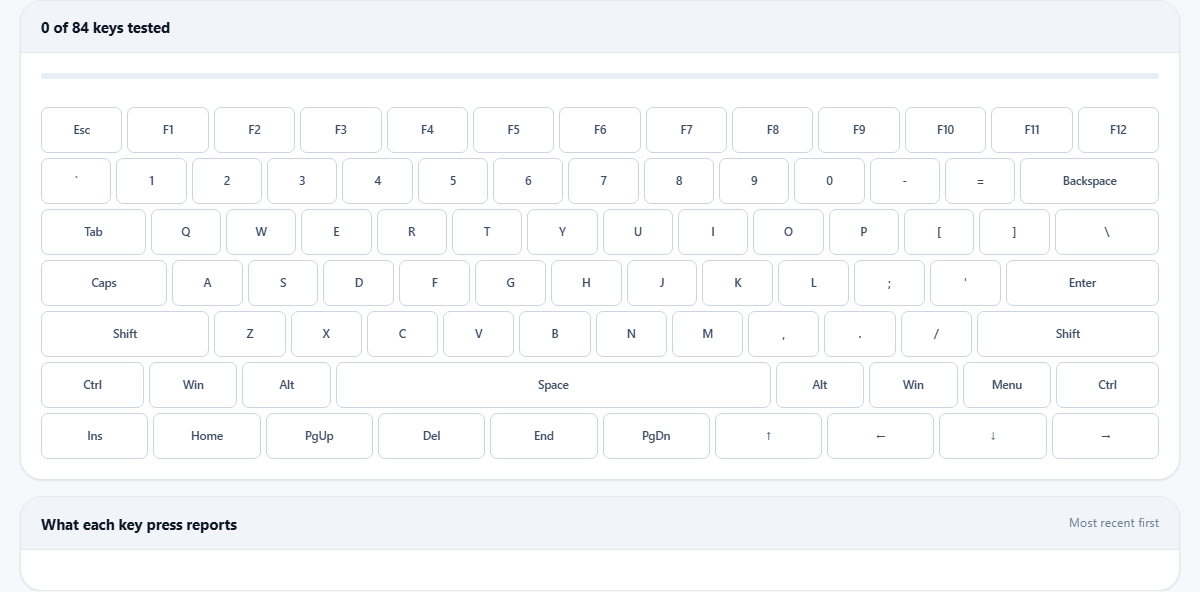This screenshot has height=592, width=1200.
Task: Click the G key
Action: 510,283
